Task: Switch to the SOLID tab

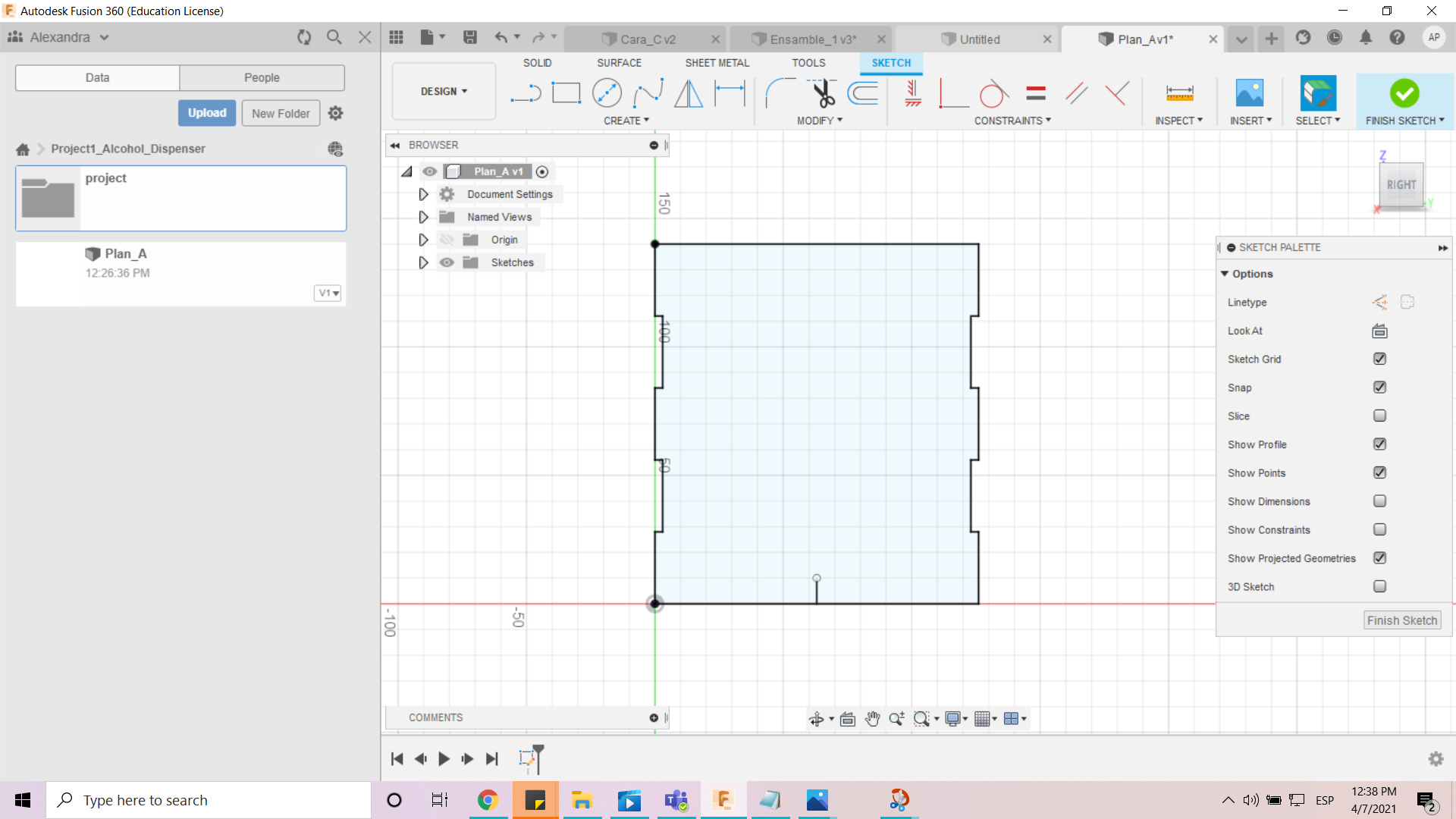Action: [x=537, y=63]
